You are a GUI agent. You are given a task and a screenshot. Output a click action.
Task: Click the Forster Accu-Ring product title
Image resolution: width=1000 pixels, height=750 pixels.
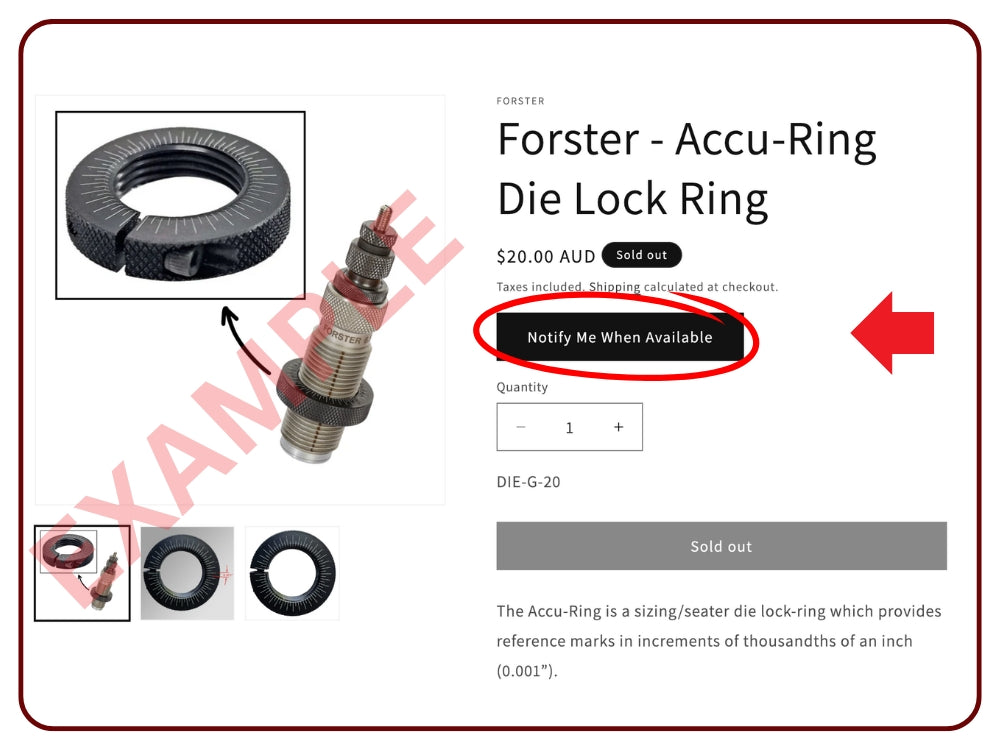687,169
